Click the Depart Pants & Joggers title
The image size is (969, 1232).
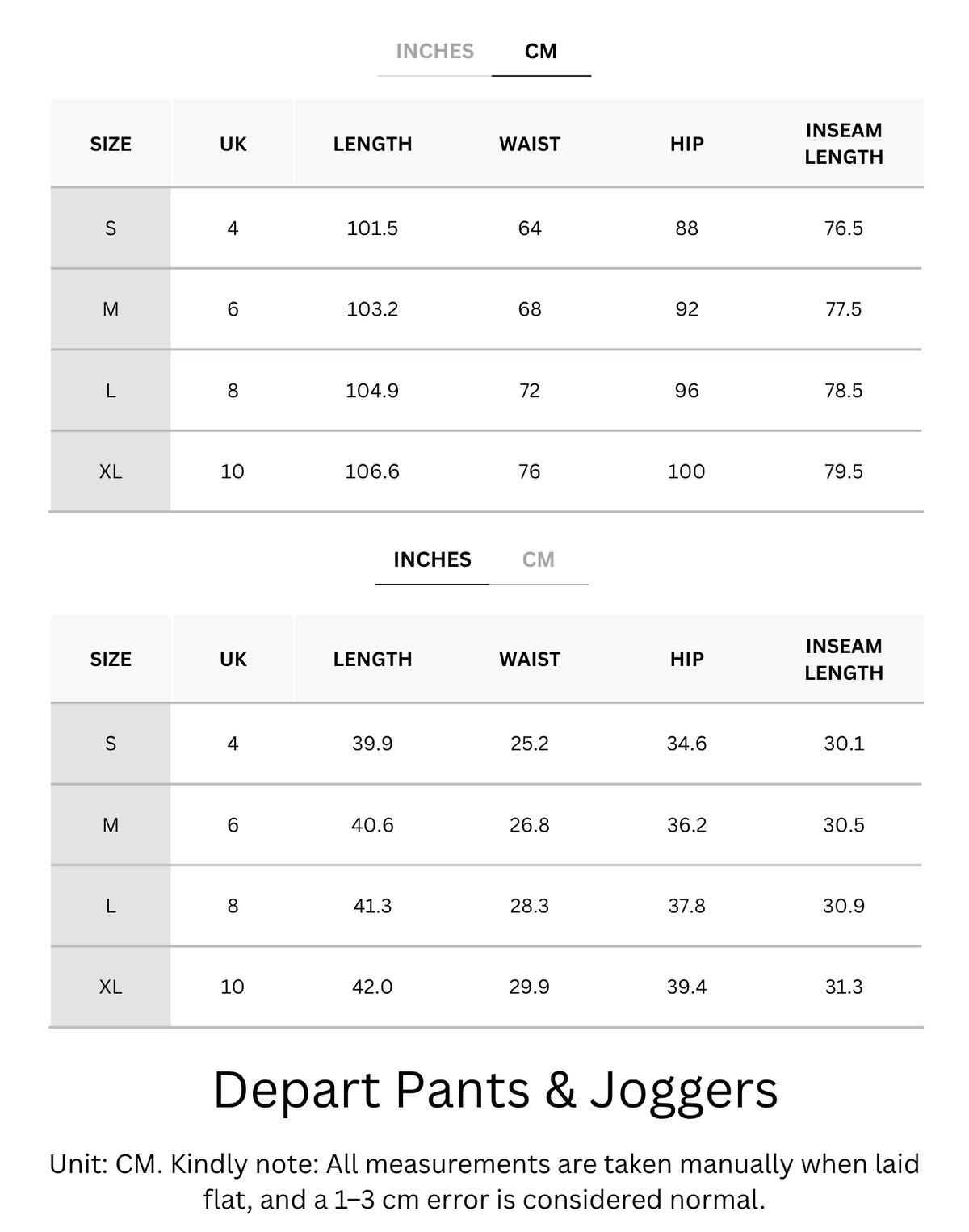[x=495, y=1090]
